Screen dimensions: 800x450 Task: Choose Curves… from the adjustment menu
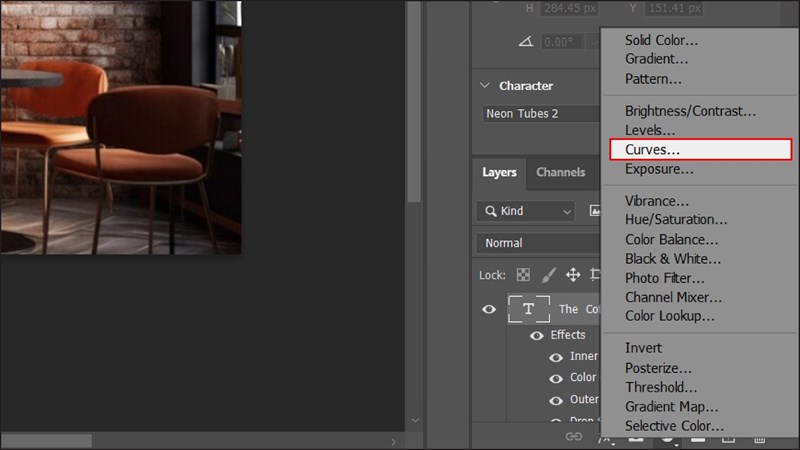click(x=701, y=149)
